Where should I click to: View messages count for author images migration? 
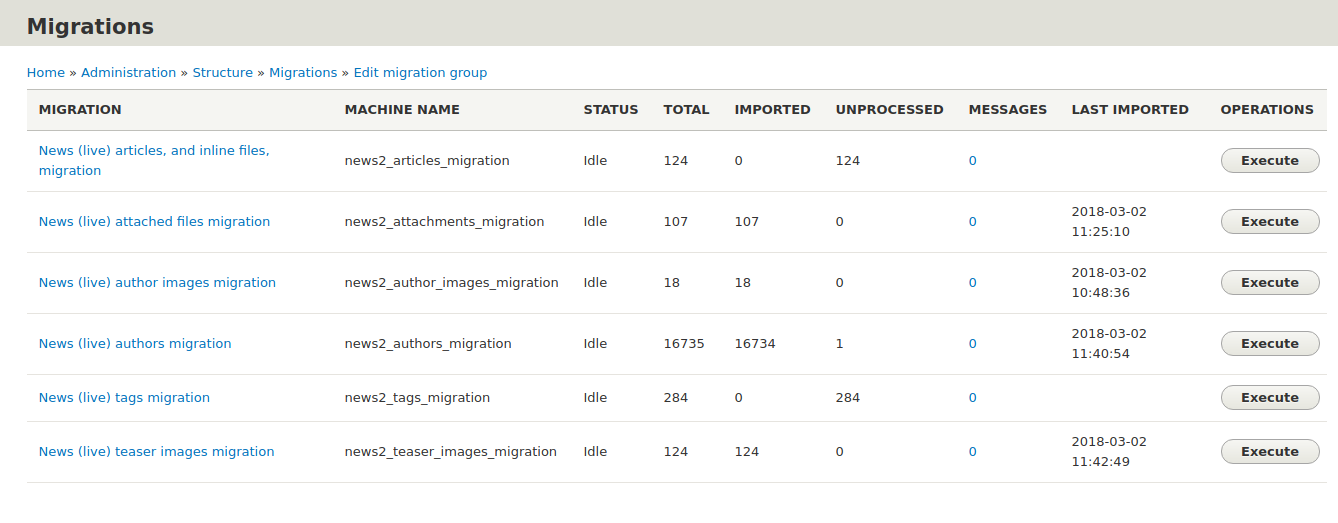[972, 283]
